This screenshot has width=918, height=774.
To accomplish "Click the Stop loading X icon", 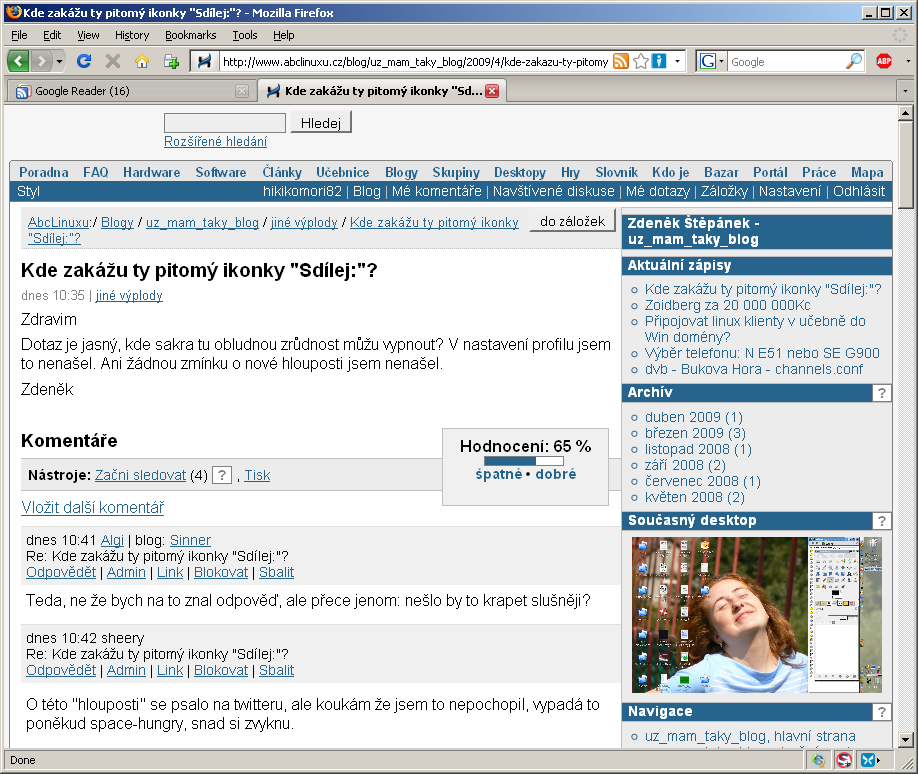I will click(112, 61).
